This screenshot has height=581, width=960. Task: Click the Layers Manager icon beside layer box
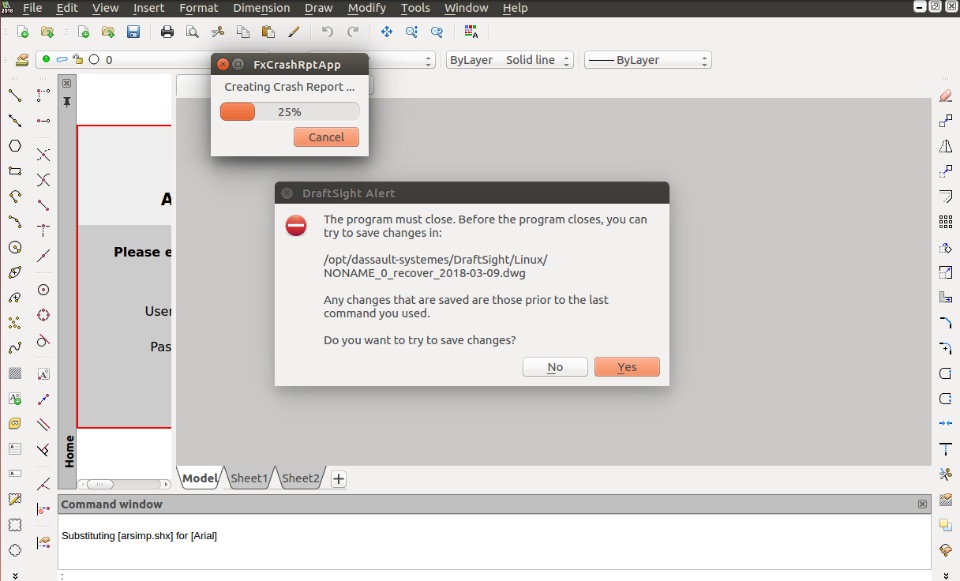[22, 59]
